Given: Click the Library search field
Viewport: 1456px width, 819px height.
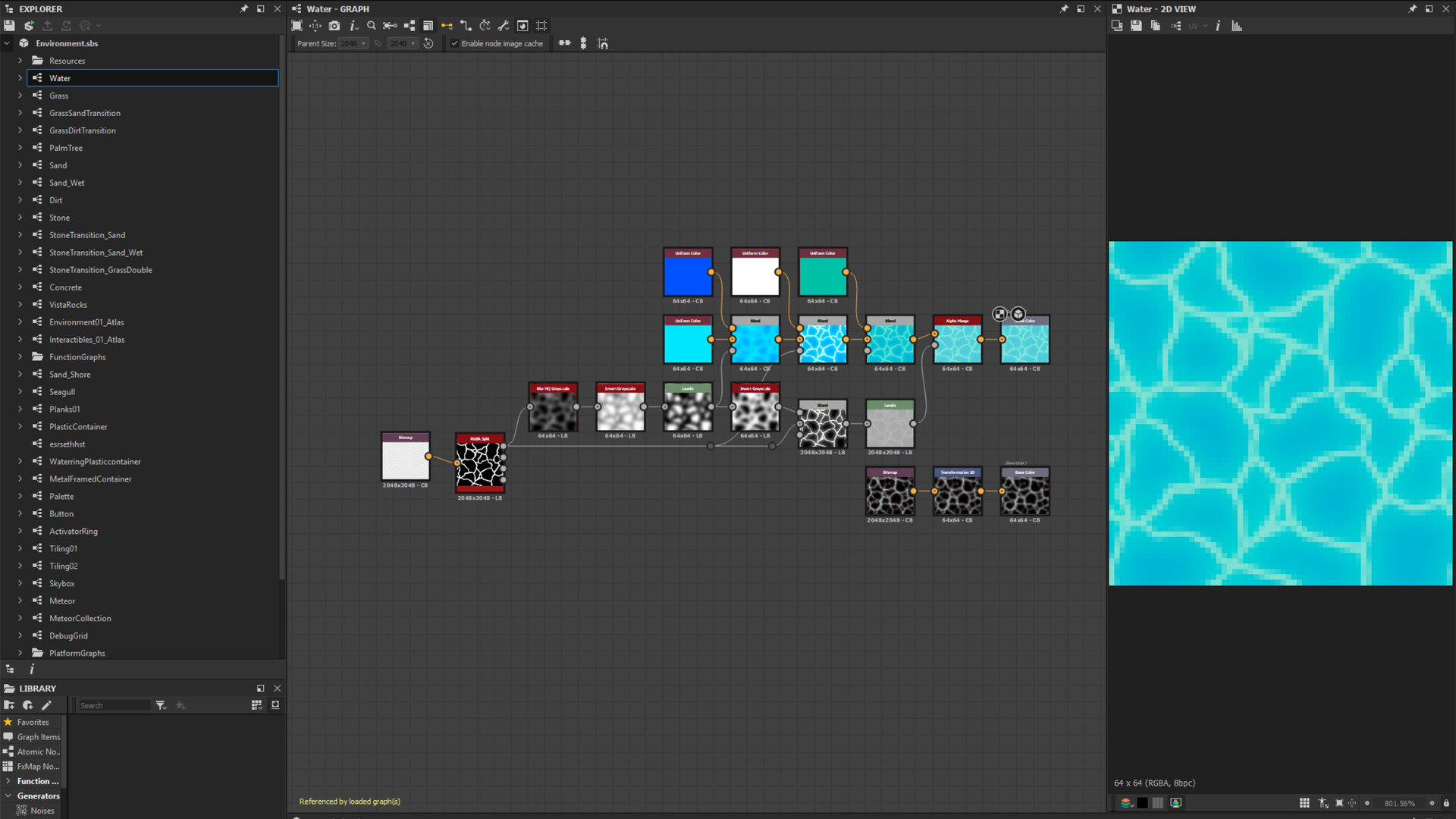Looking at the screenshot, I should pos(114,706).
